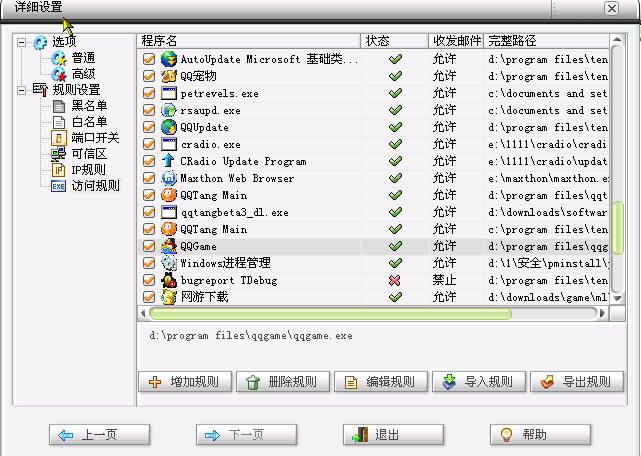641x456 pixels.
Task: Click the petrevels.exe window icon
Action: tap(168, 93)
